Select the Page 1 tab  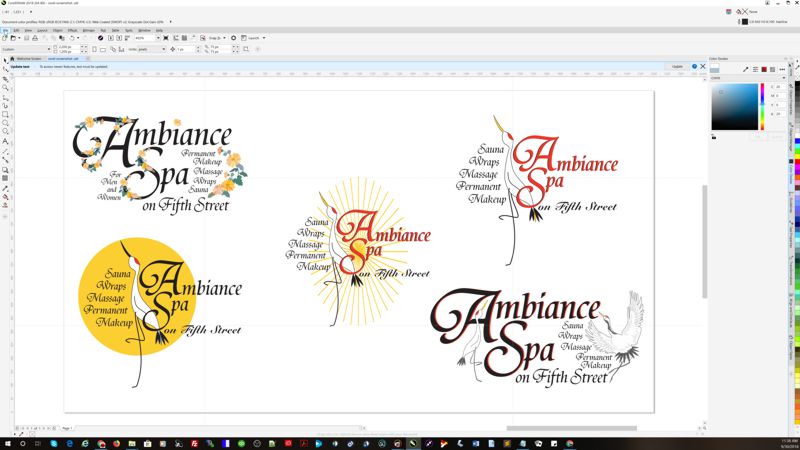click(x=67, y=428)
